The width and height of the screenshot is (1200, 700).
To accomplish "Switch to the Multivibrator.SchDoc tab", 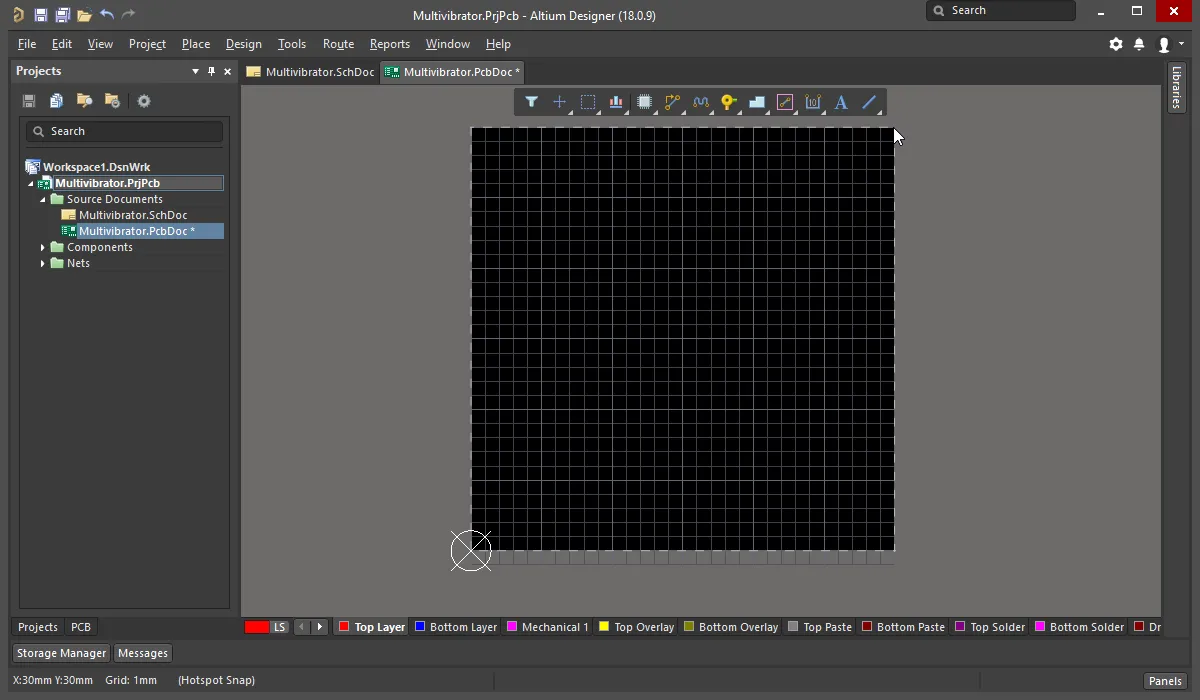I will 310,72.
